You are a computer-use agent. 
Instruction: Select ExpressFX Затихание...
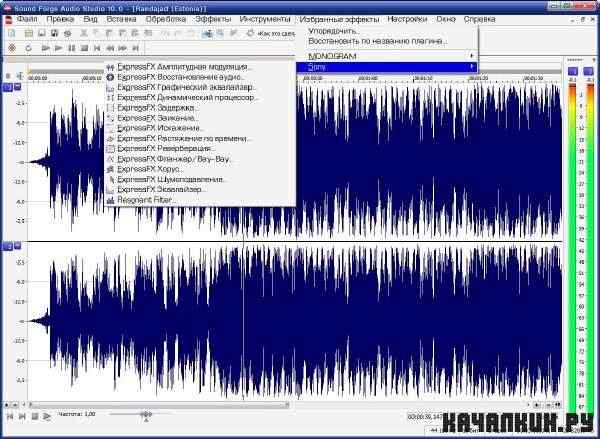point(200,118)
